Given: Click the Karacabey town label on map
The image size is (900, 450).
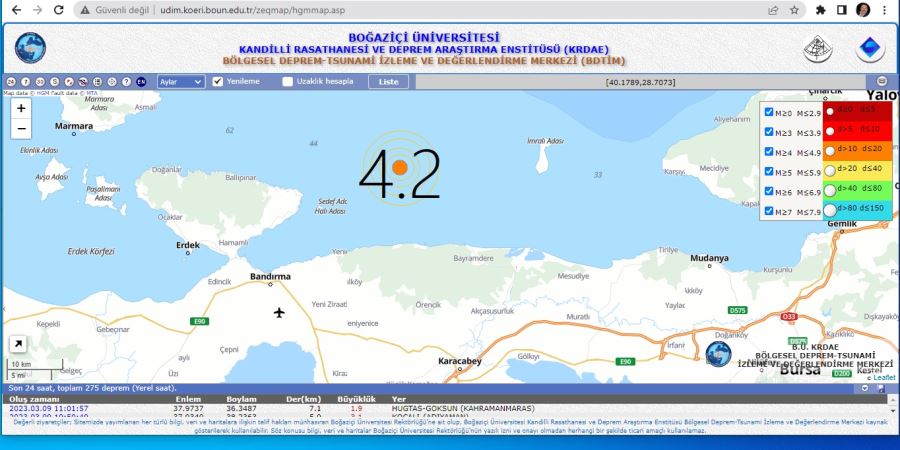Looking at the screenshot, I should click(460, 362).
